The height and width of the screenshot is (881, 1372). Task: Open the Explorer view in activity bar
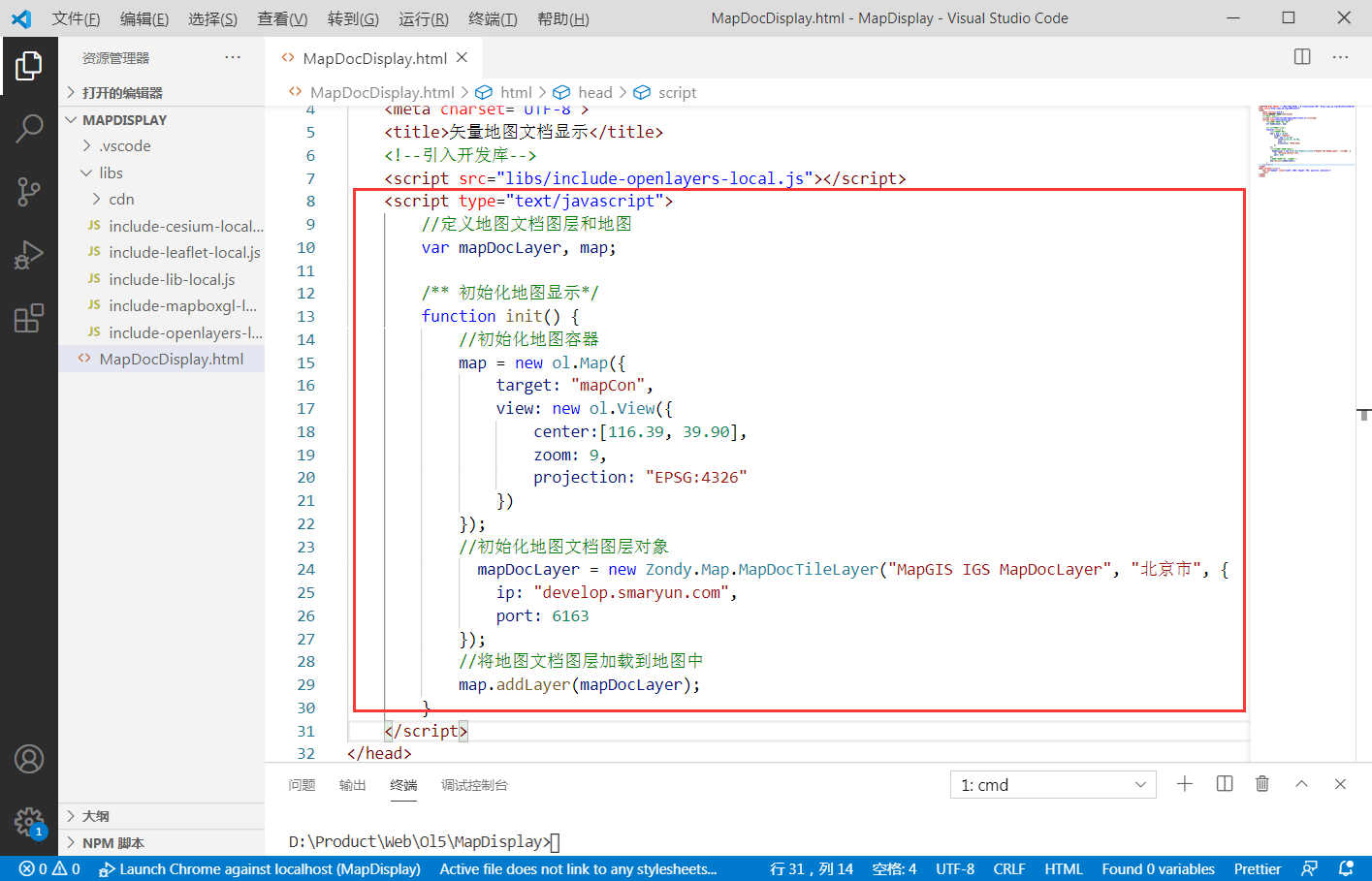[x=29, y=66]
